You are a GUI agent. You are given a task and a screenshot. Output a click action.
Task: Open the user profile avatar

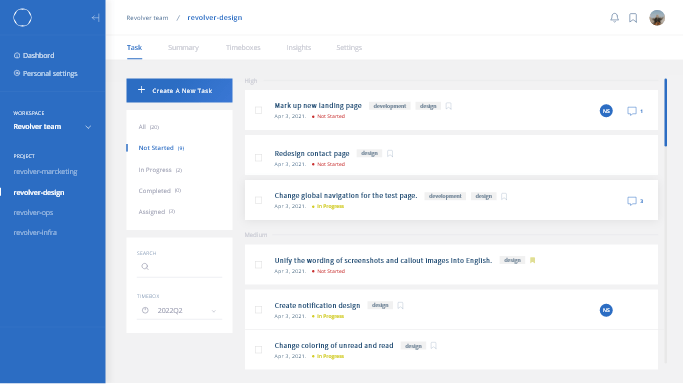pos(657,18)
